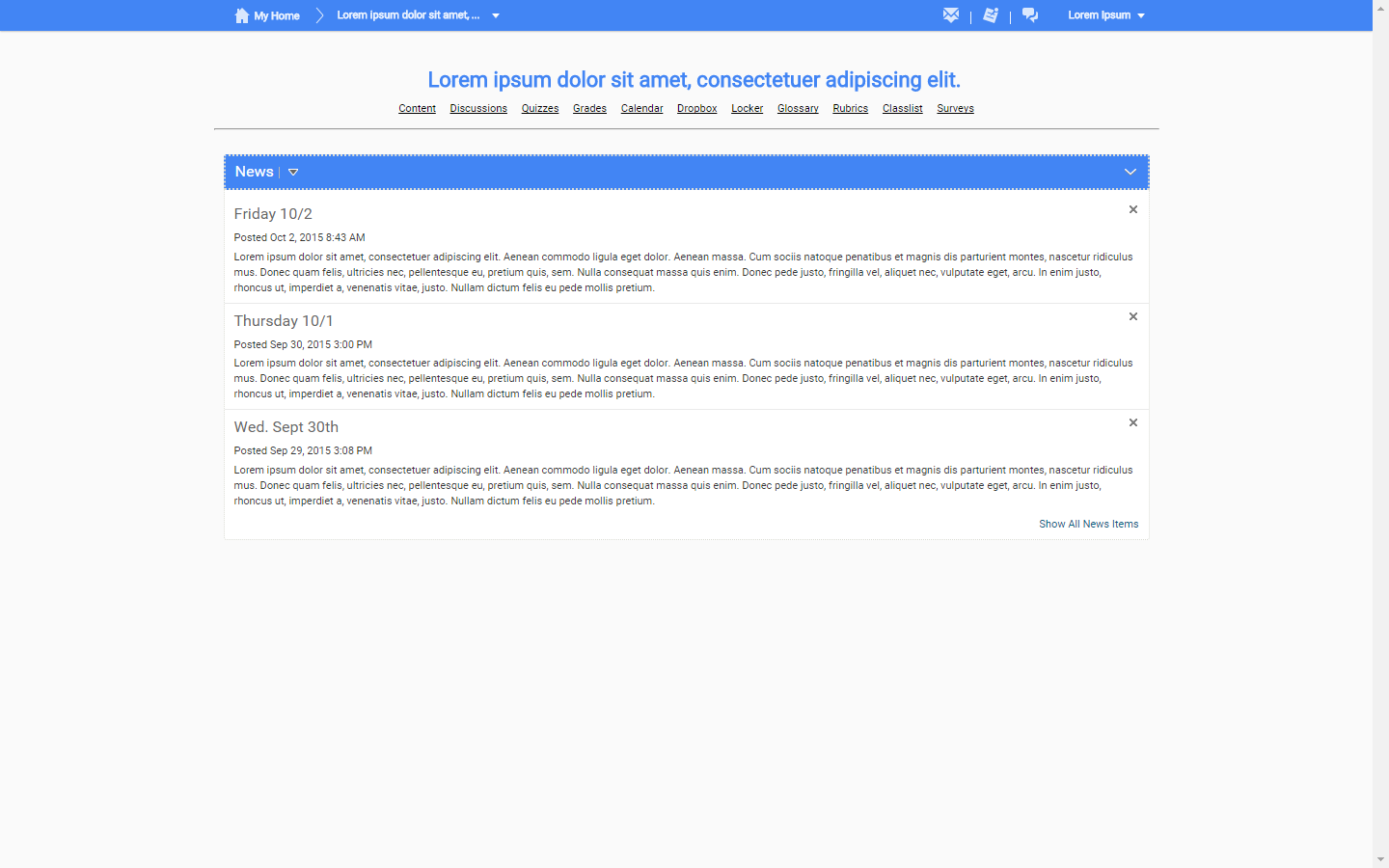Open the chat bubbles icon
Screen dimensions: 1389x868
click(x=1030, y=14)
